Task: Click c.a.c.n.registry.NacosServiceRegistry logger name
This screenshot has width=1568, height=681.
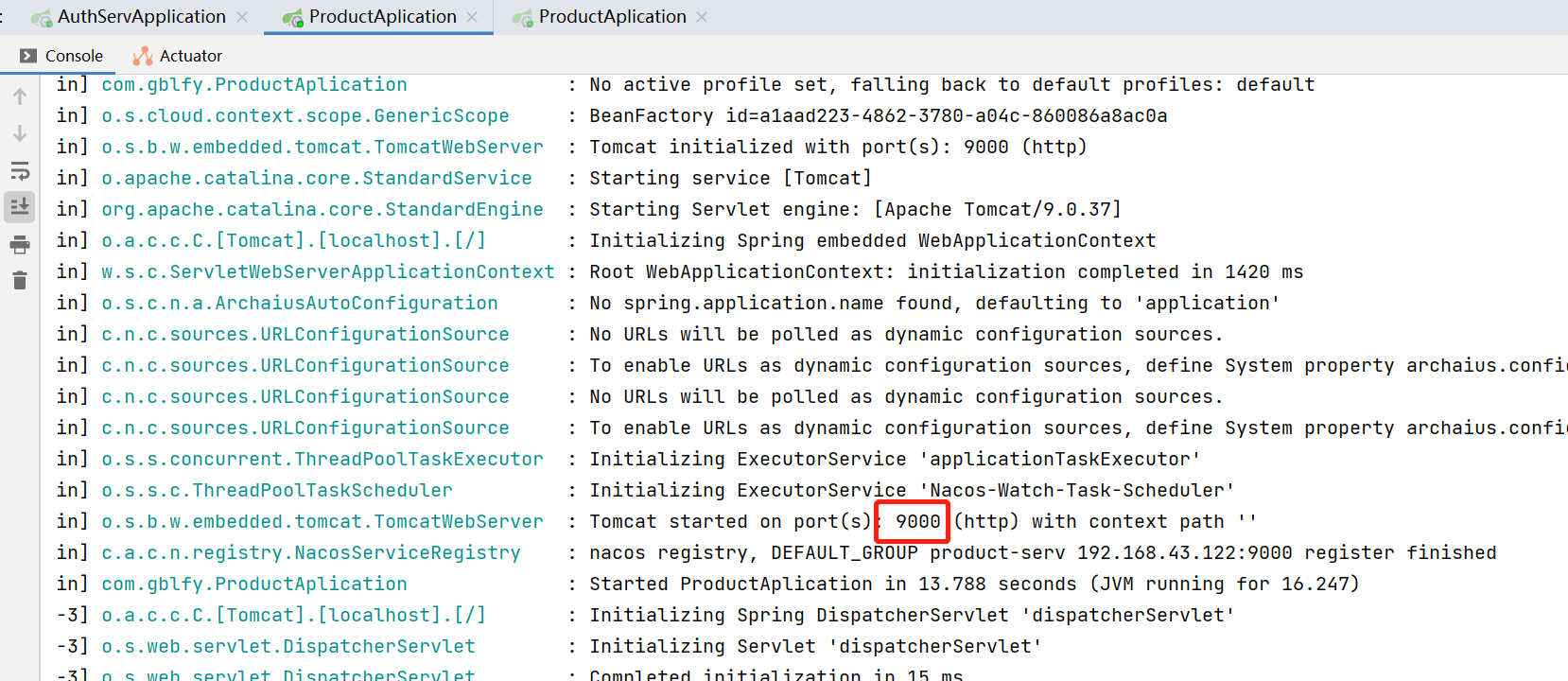Action: (311, 552)
